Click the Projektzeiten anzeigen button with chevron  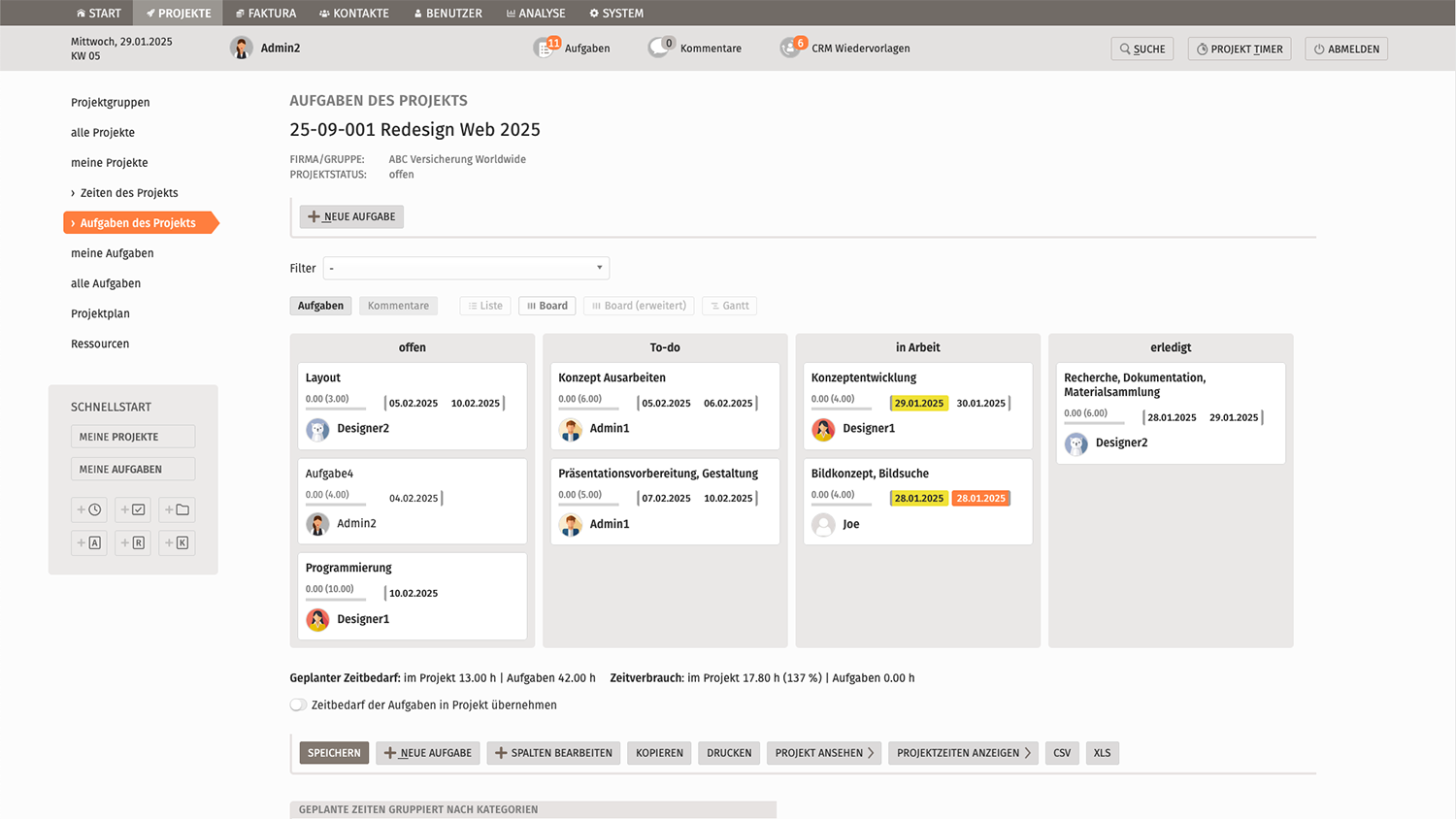pyautogui.click(x=964, y=753)
